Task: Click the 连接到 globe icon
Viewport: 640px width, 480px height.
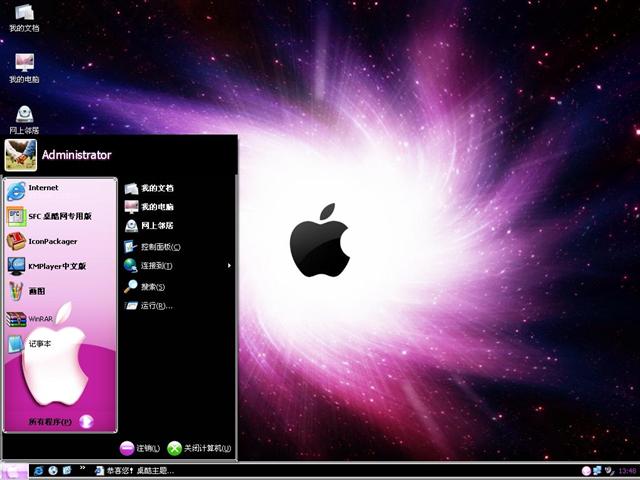Action: click(x=131, y=266)
